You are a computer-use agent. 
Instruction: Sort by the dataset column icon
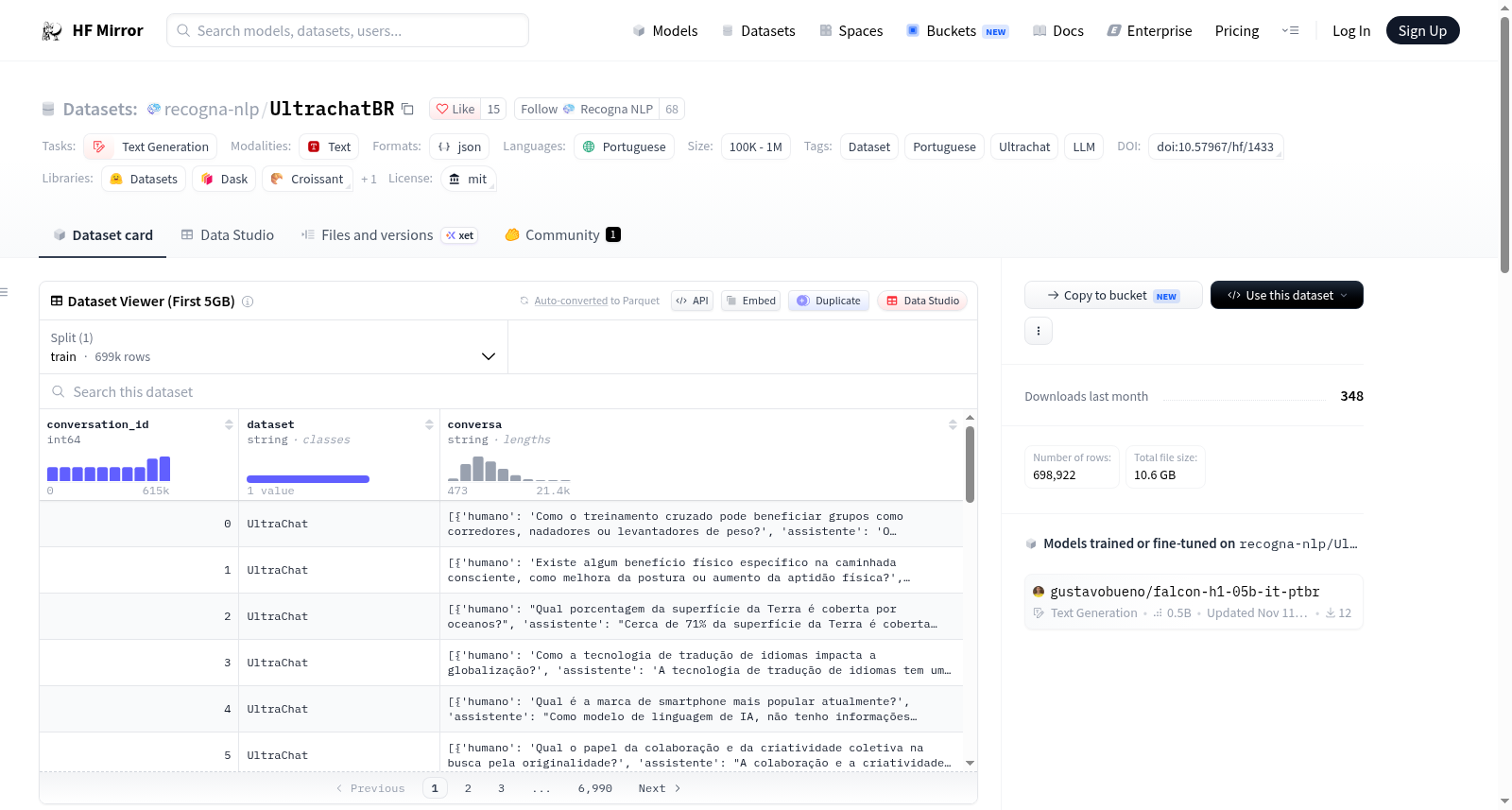tap(429, 424)
